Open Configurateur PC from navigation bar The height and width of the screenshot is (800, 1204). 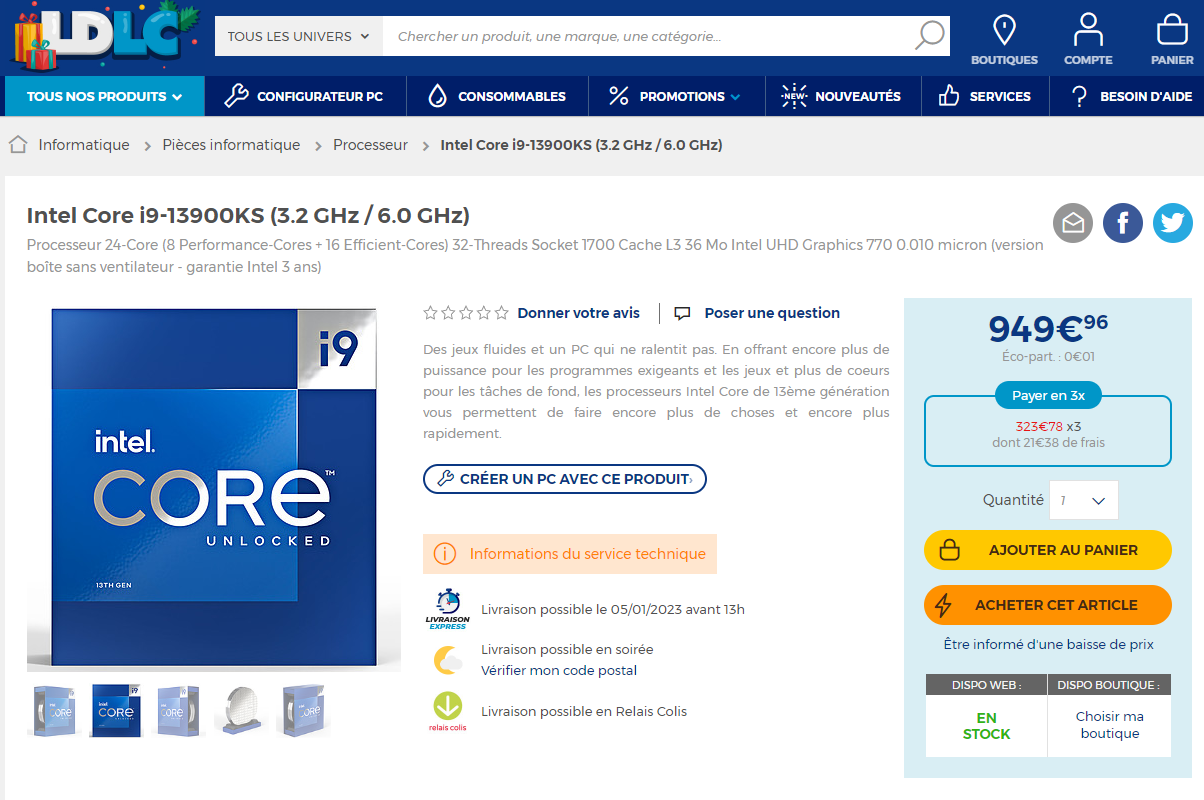click(x=304, y=96)
